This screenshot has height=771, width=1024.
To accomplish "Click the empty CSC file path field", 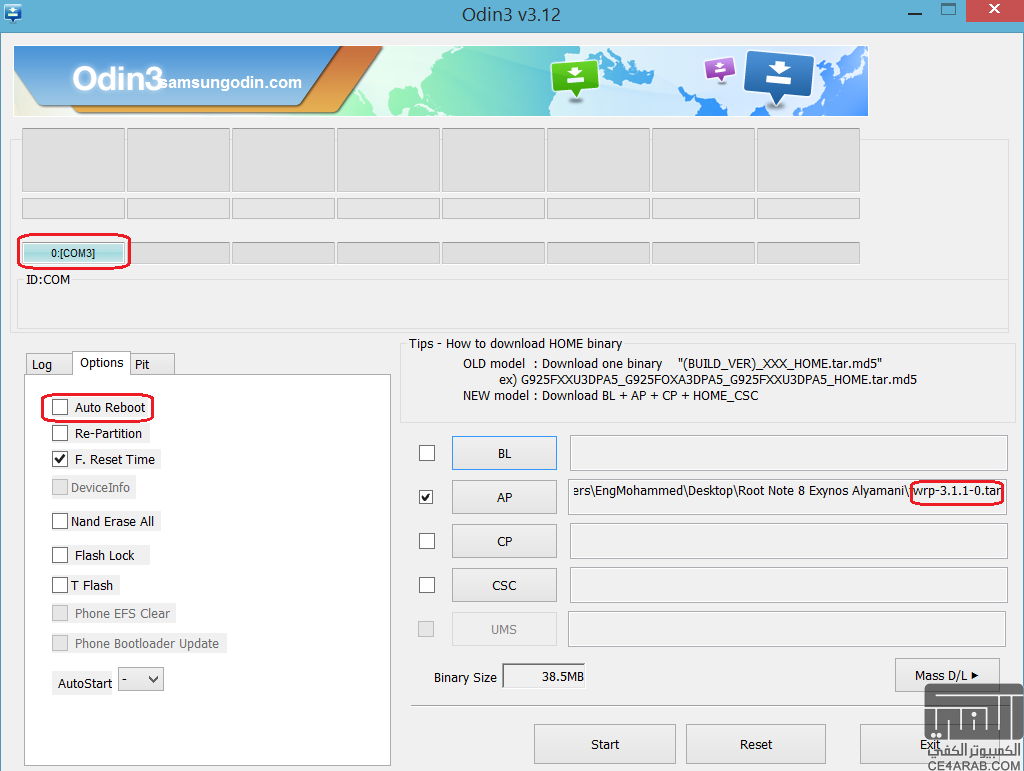I will tap(789, 585).
